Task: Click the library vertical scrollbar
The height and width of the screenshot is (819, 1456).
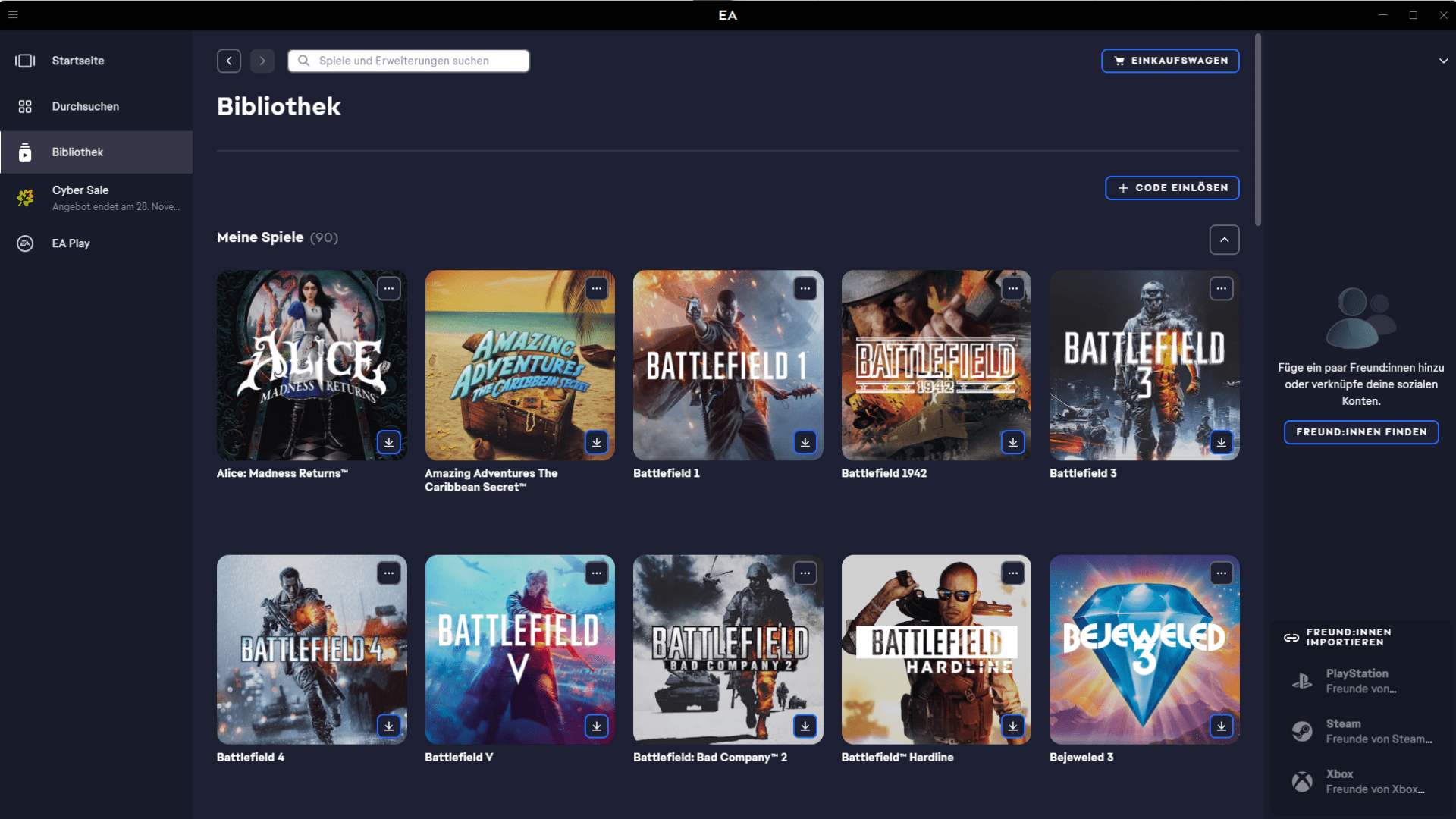Action: coord(1258,129)
